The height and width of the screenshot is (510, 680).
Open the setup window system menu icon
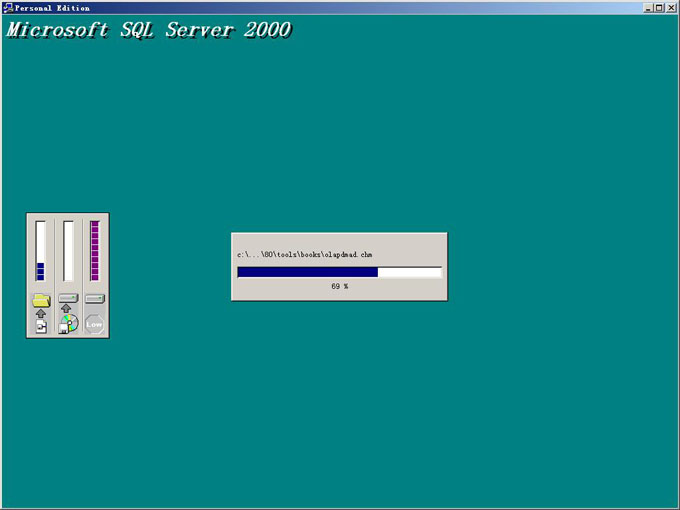8,8
